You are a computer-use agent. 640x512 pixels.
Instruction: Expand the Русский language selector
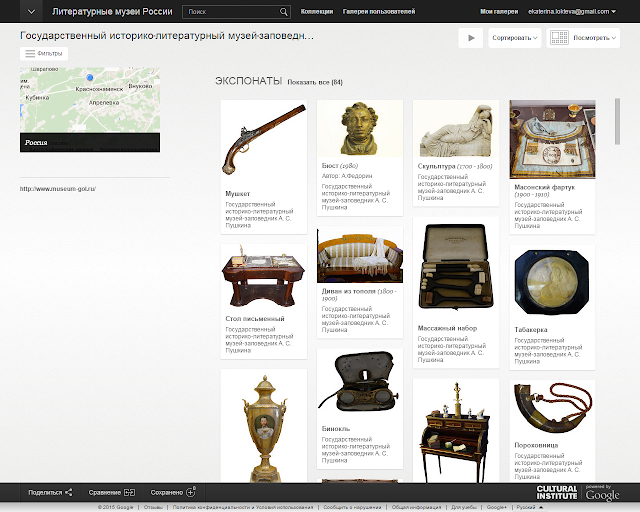pyautogui.click(x=530, y=507)
